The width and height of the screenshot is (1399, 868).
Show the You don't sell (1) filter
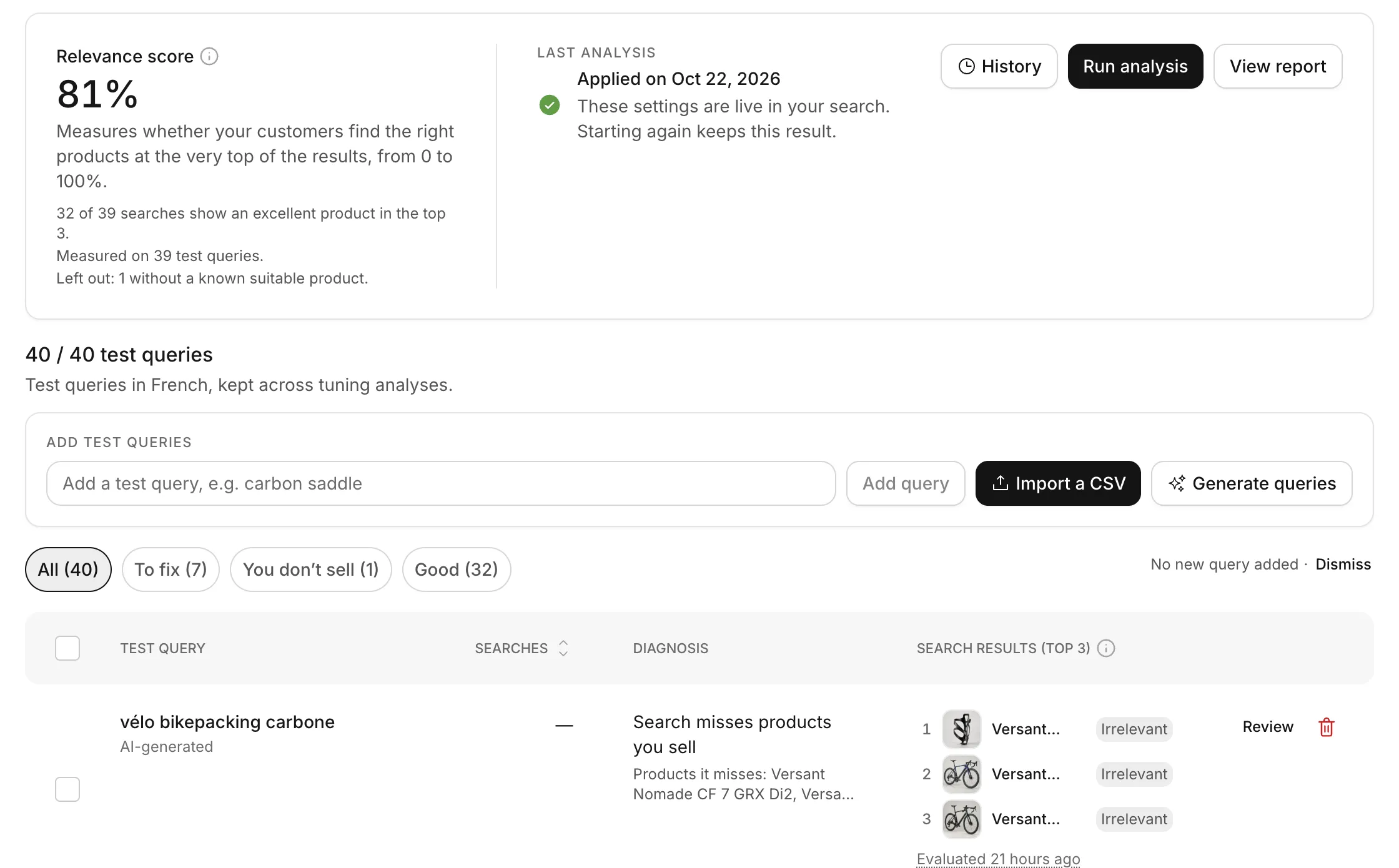311,570
